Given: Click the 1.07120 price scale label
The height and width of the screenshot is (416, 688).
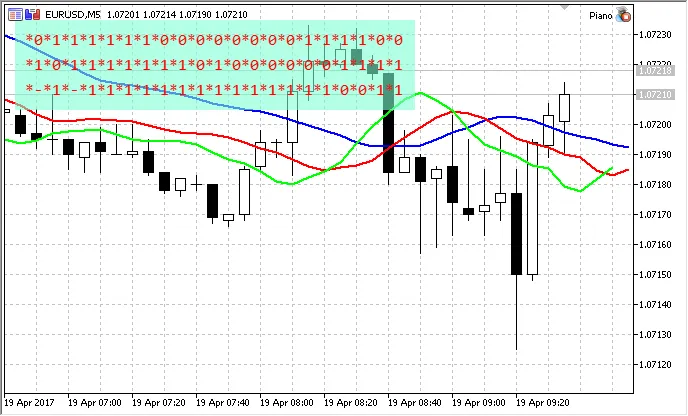Looking at the screenshot, I should pos(656,364).
